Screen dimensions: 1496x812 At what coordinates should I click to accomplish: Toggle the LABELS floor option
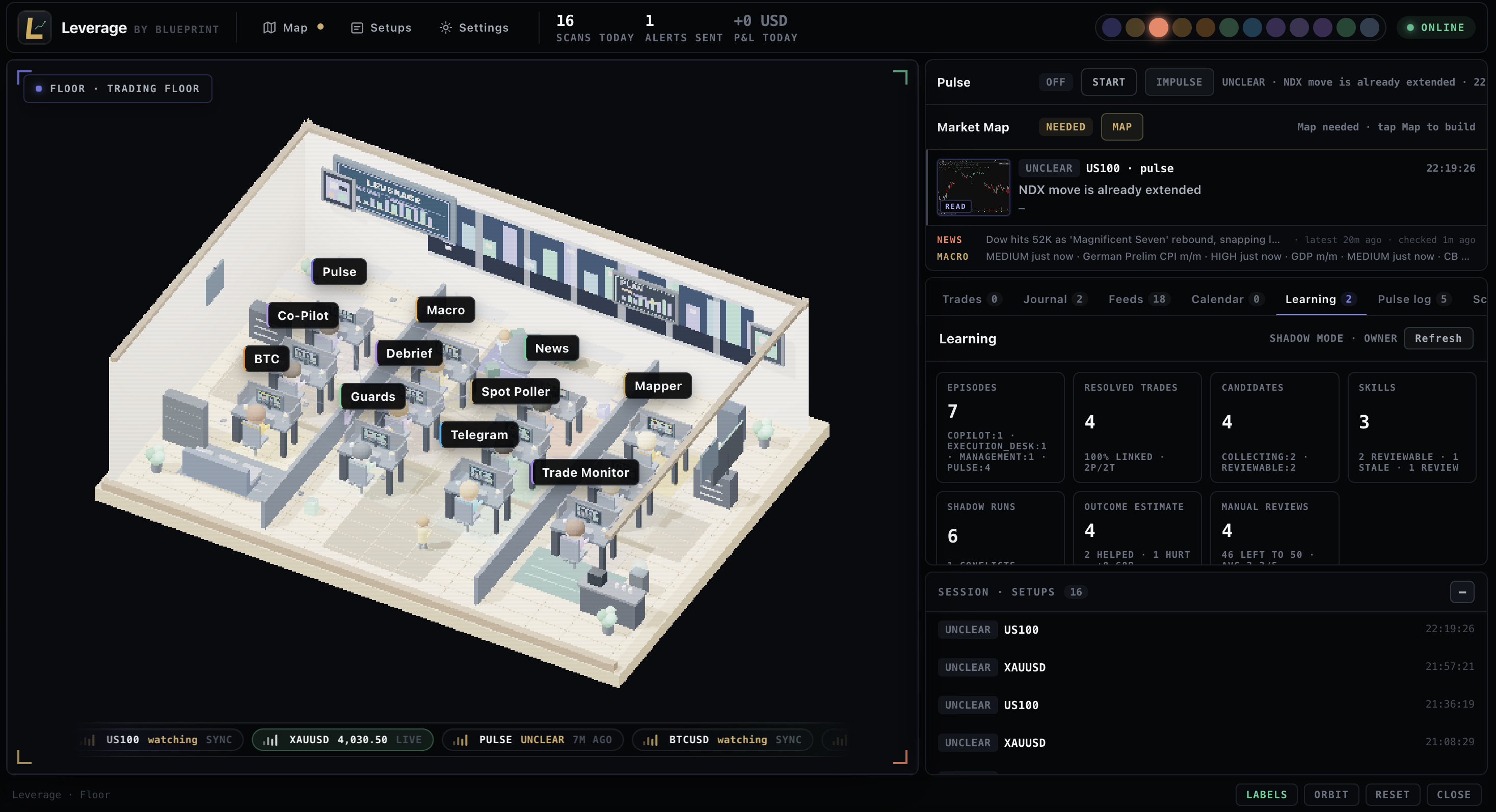pyautogui.click(x=1266, y=795)
